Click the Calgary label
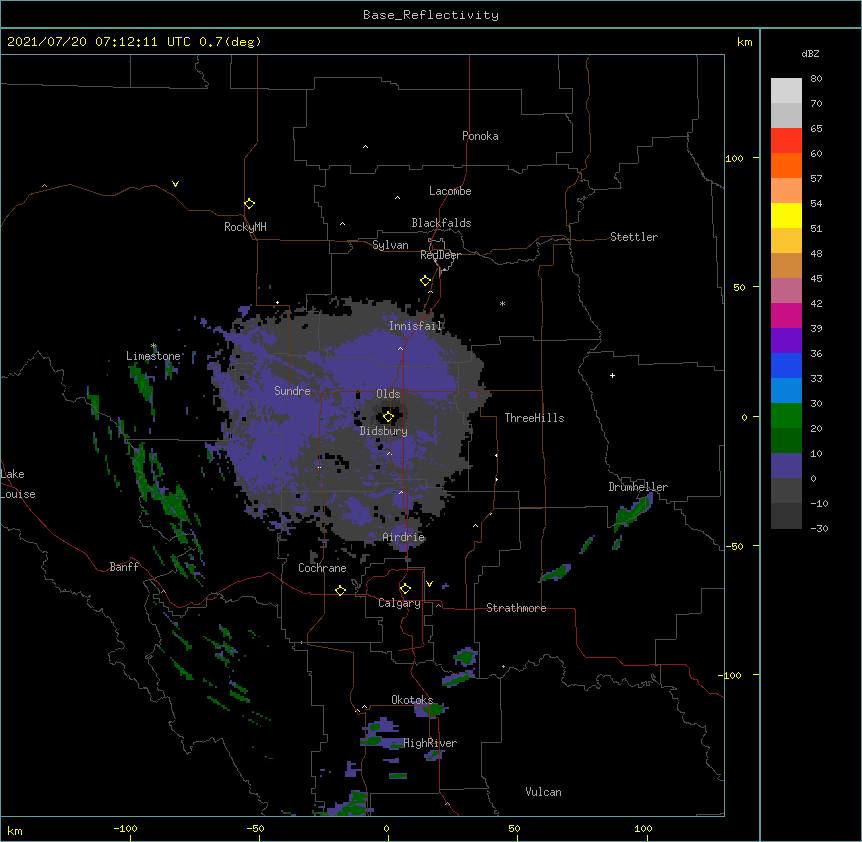The image size is (862, 842). coord(399,603)
